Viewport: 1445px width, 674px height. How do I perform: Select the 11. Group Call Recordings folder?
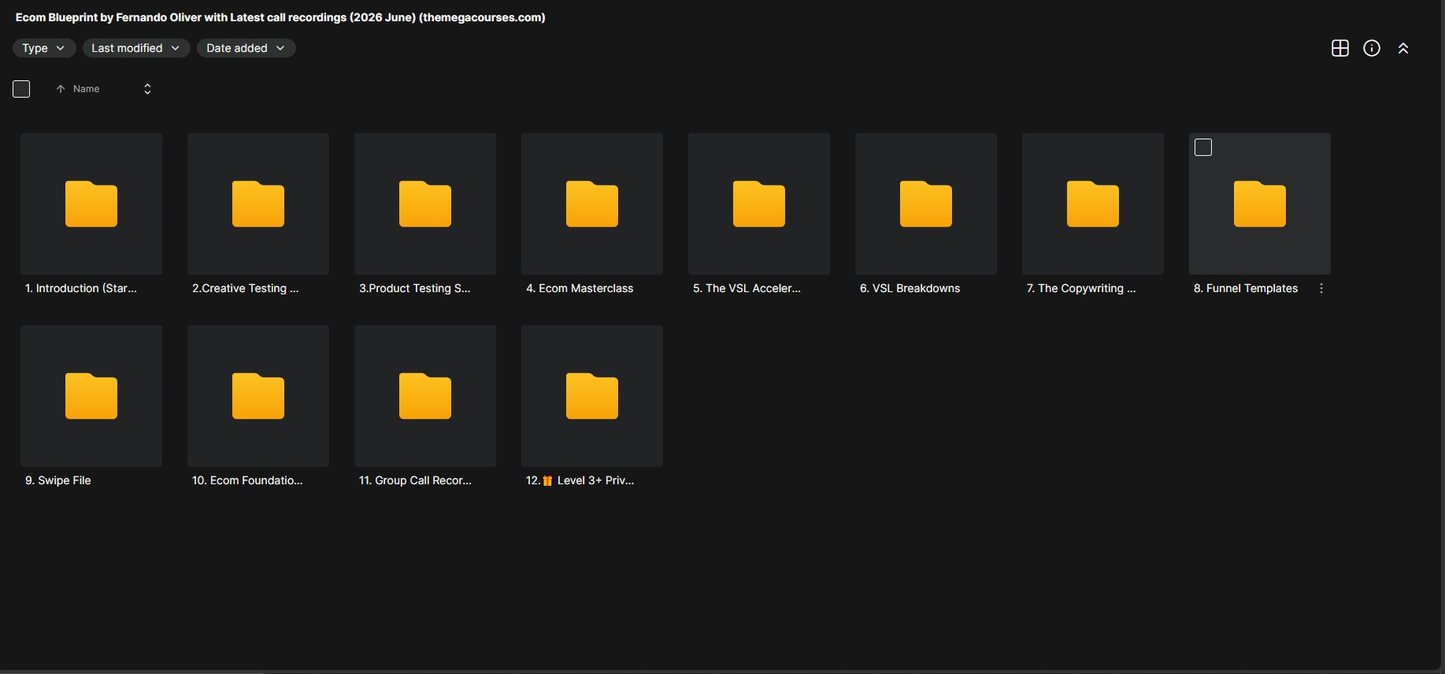pyautogui.click(x=425, y=396)
